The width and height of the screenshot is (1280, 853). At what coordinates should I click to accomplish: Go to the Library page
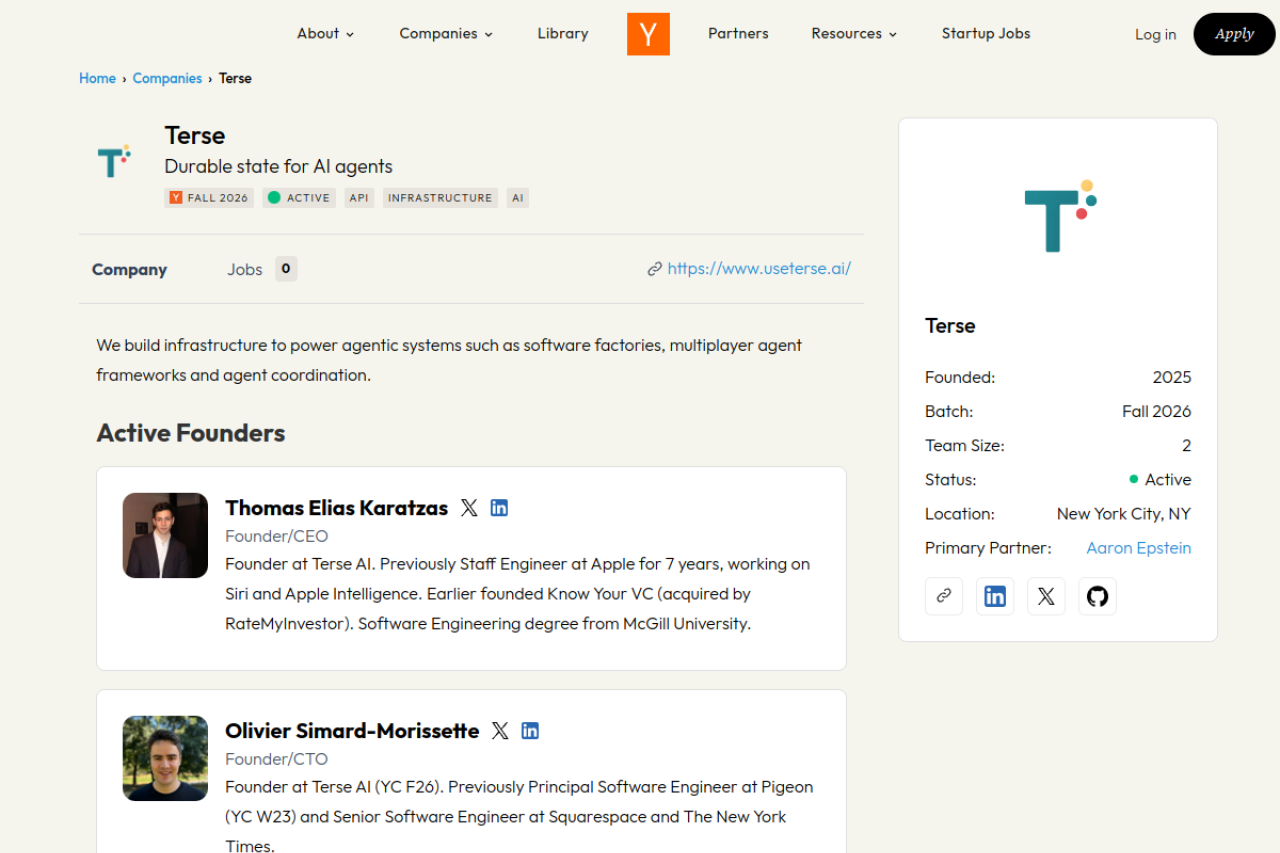pos(563,34)
